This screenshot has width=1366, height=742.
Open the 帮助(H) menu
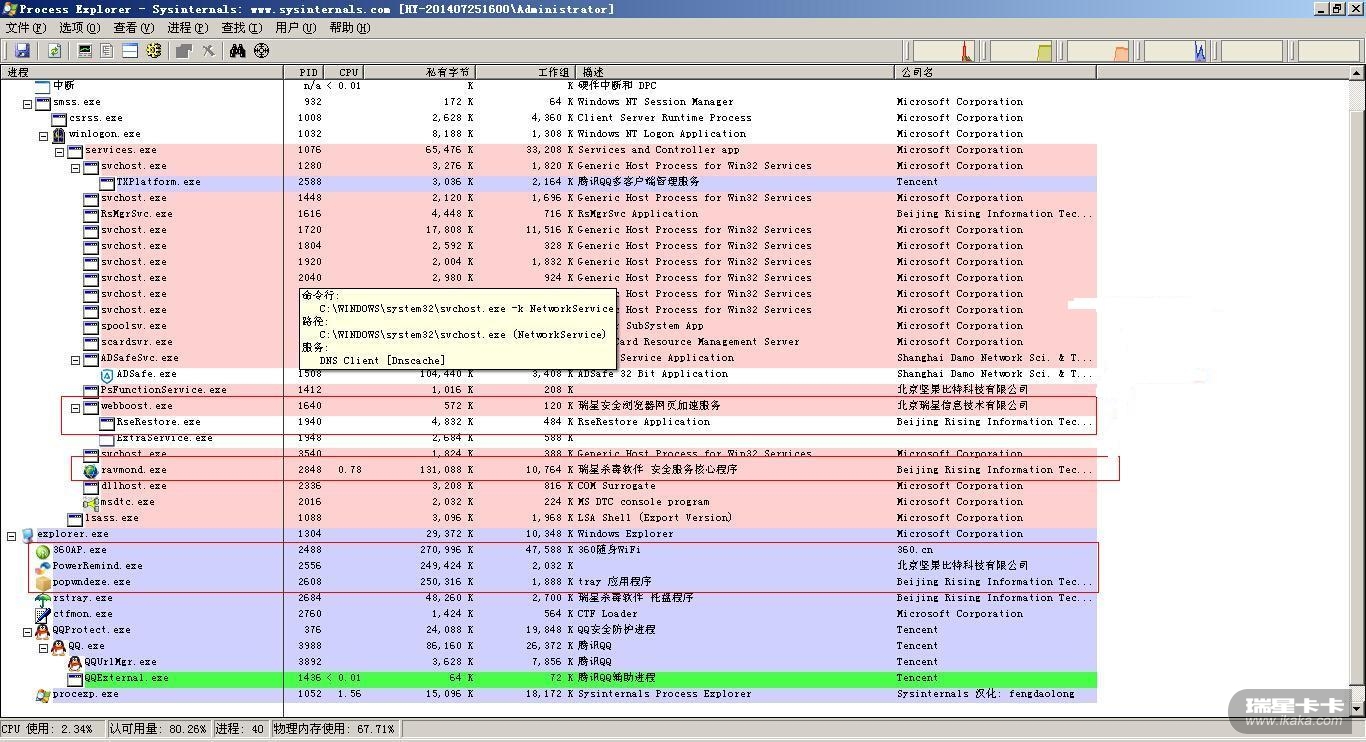349,28
